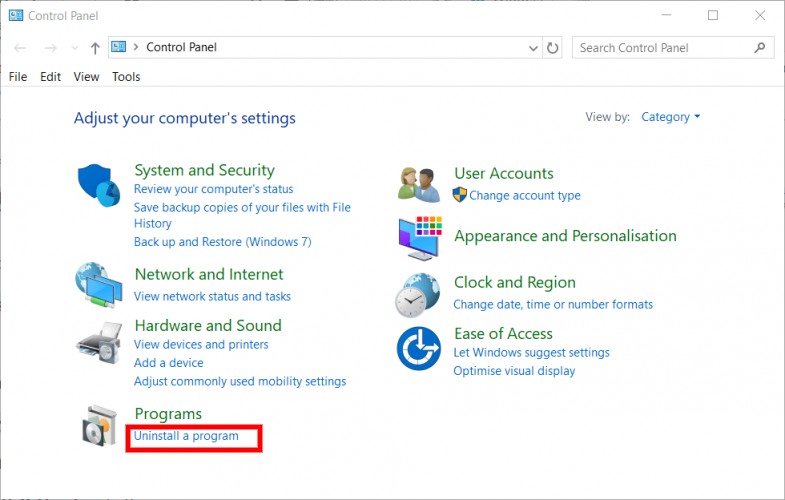Click the Programs disc box icon
The image size is (785, 500).
coord(100,425)
